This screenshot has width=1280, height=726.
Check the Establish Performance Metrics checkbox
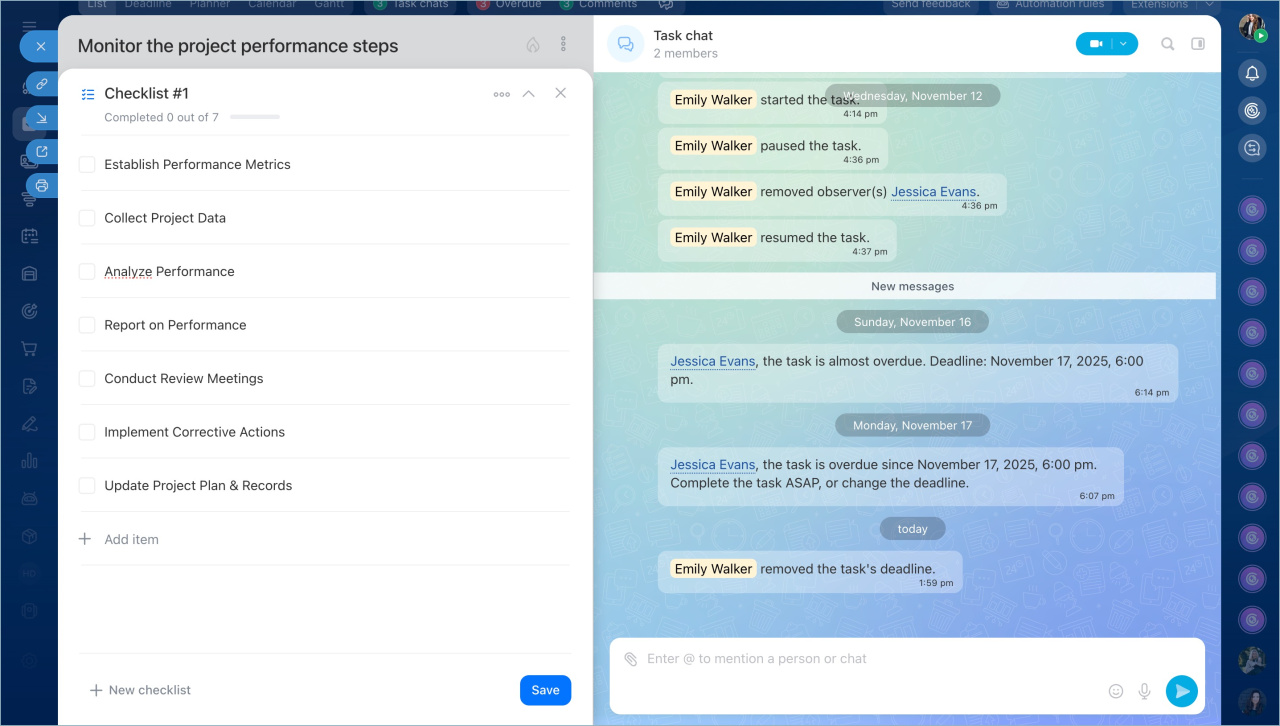point(87,164)
